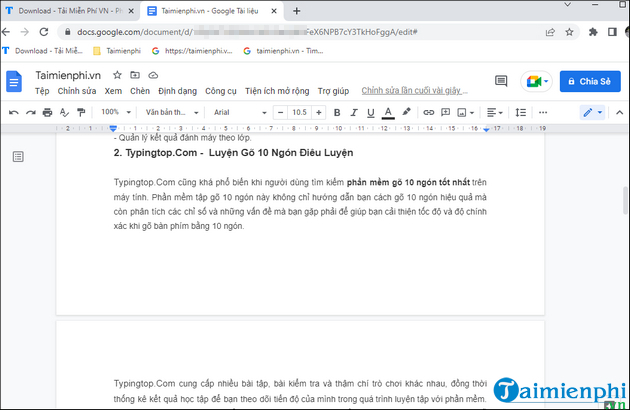Go to Google Docs home icon
Image resolution: width=630 pixels, height=410 pixels.
tap(14, 82)
